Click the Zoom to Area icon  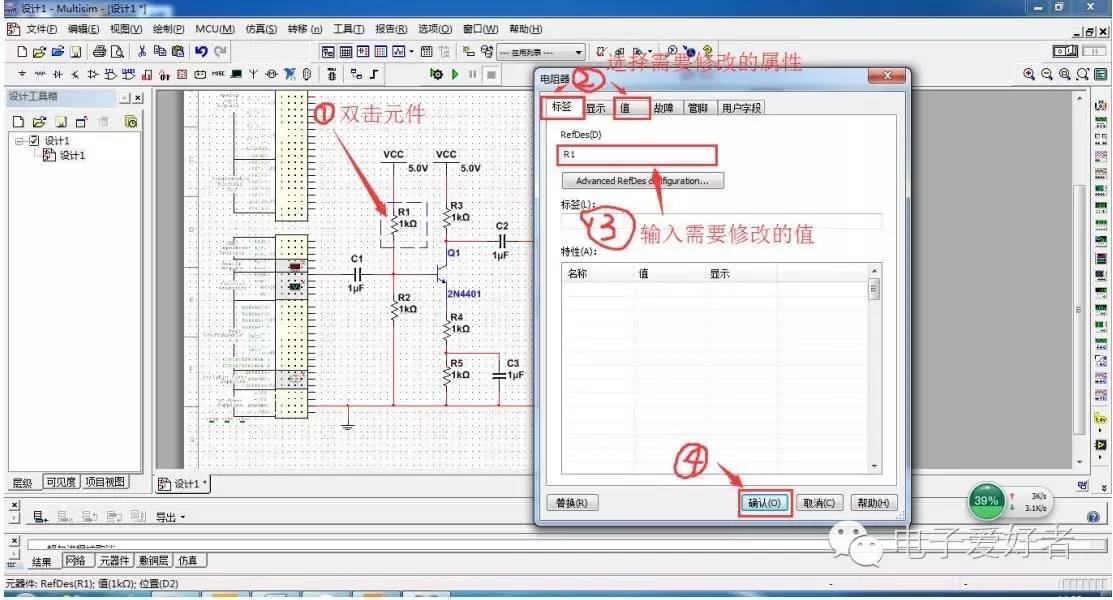coord(1064,74)
